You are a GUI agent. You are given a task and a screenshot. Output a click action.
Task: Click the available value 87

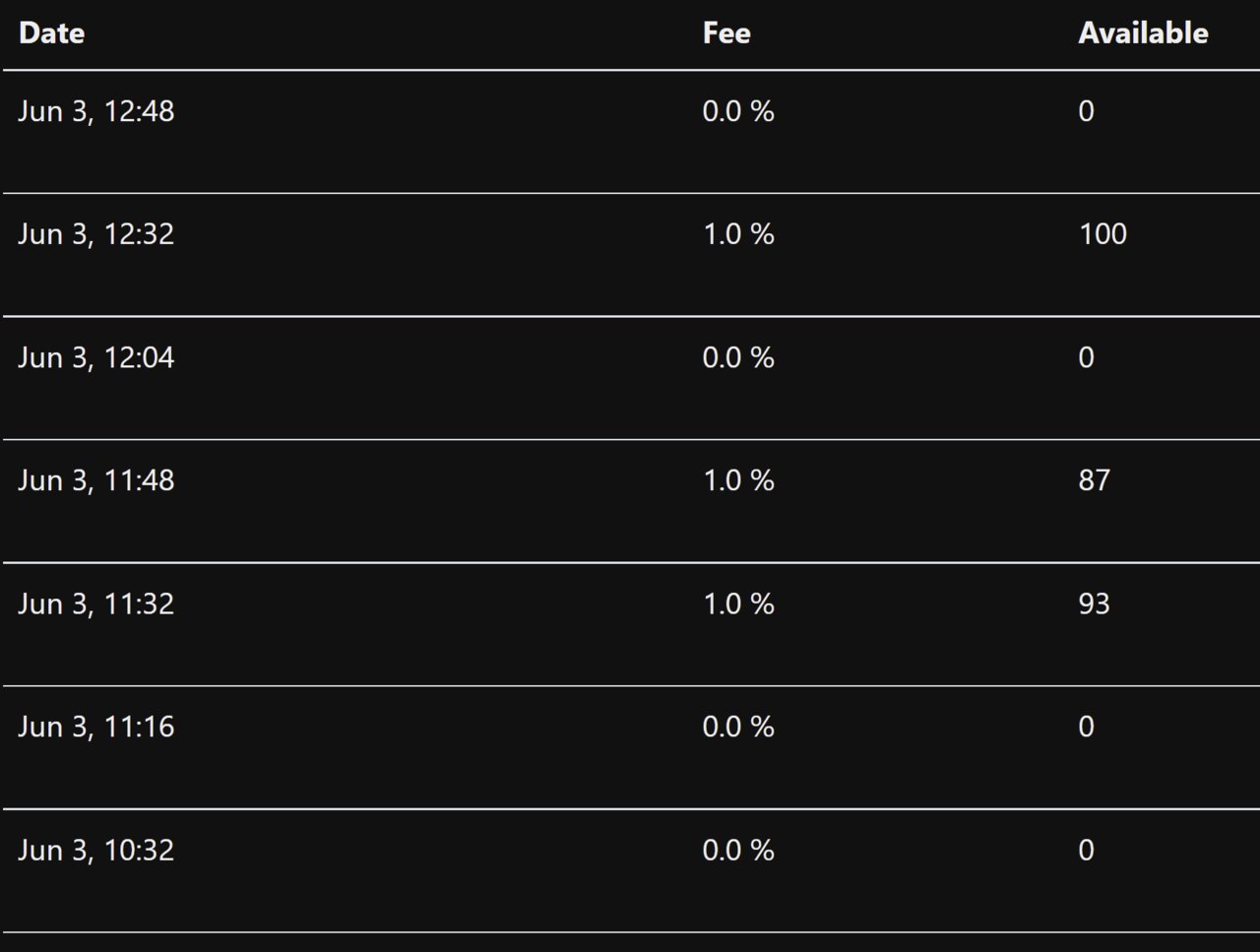[1094, 480]
